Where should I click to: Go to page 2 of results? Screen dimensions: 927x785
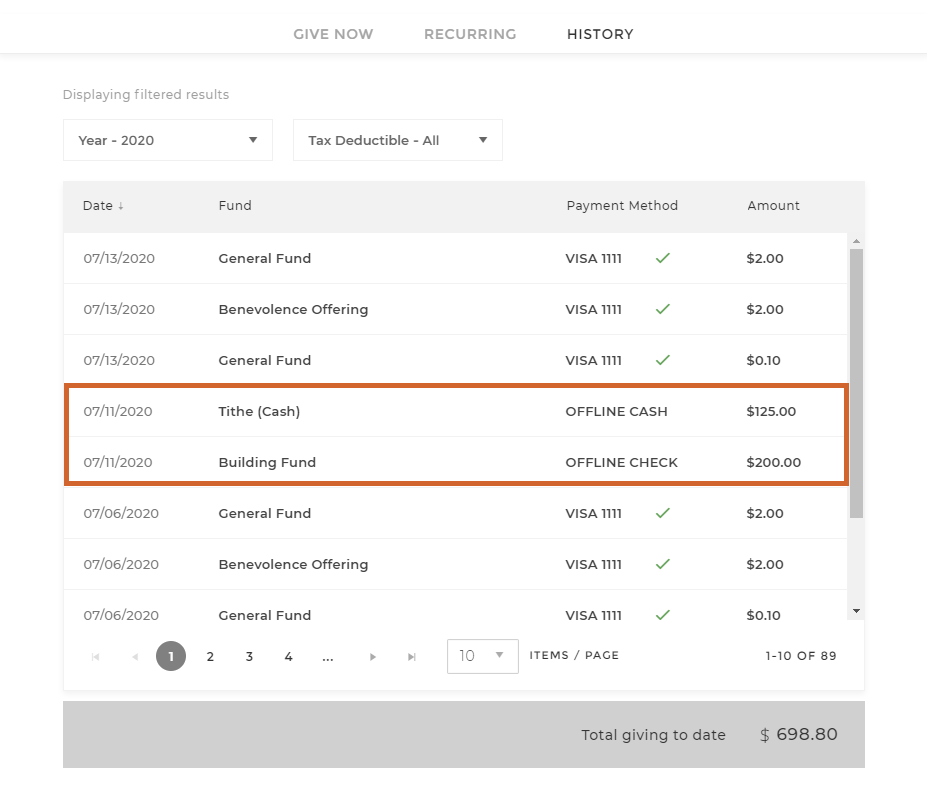click(x=210, y=657)
